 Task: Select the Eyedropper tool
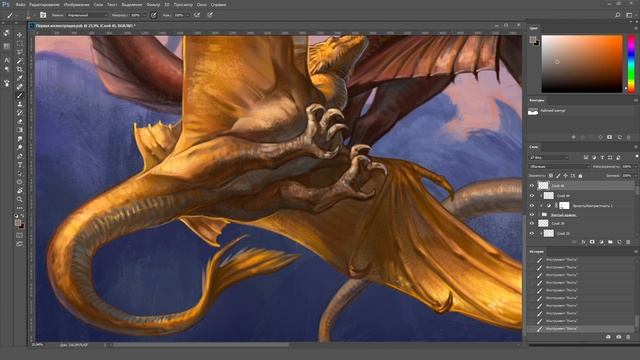coord(20,78)
